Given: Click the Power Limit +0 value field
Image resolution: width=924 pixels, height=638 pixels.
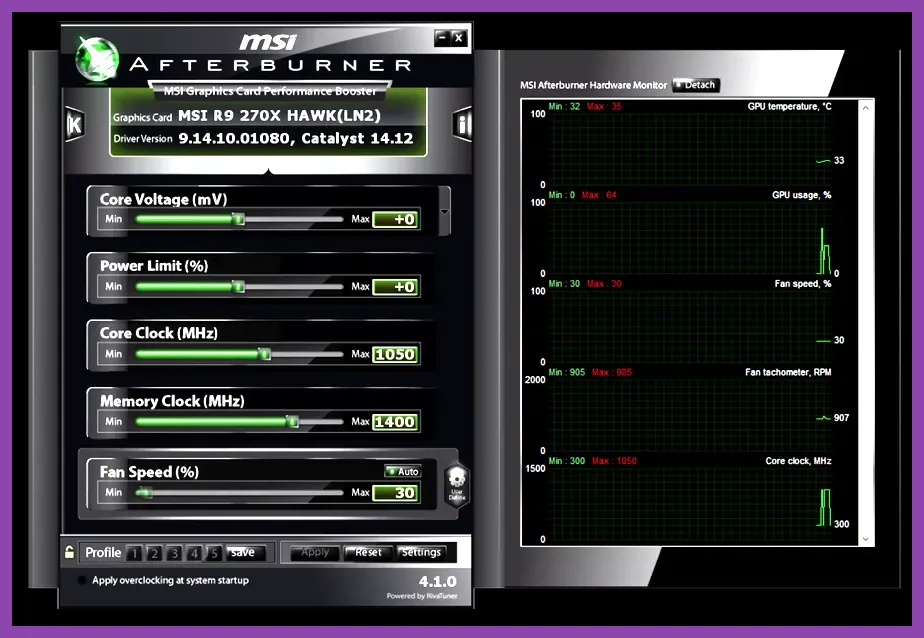Looking at the screenshot, I should (x=396, y=287).
